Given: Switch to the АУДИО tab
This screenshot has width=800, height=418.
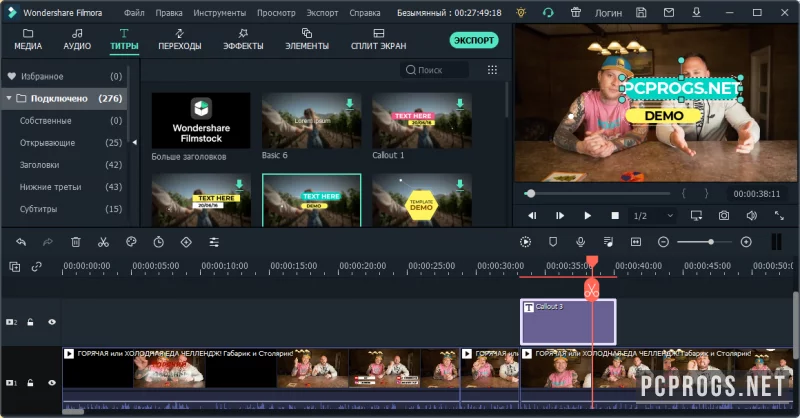Looking at the screenshot, I should [x=77, y=40].
